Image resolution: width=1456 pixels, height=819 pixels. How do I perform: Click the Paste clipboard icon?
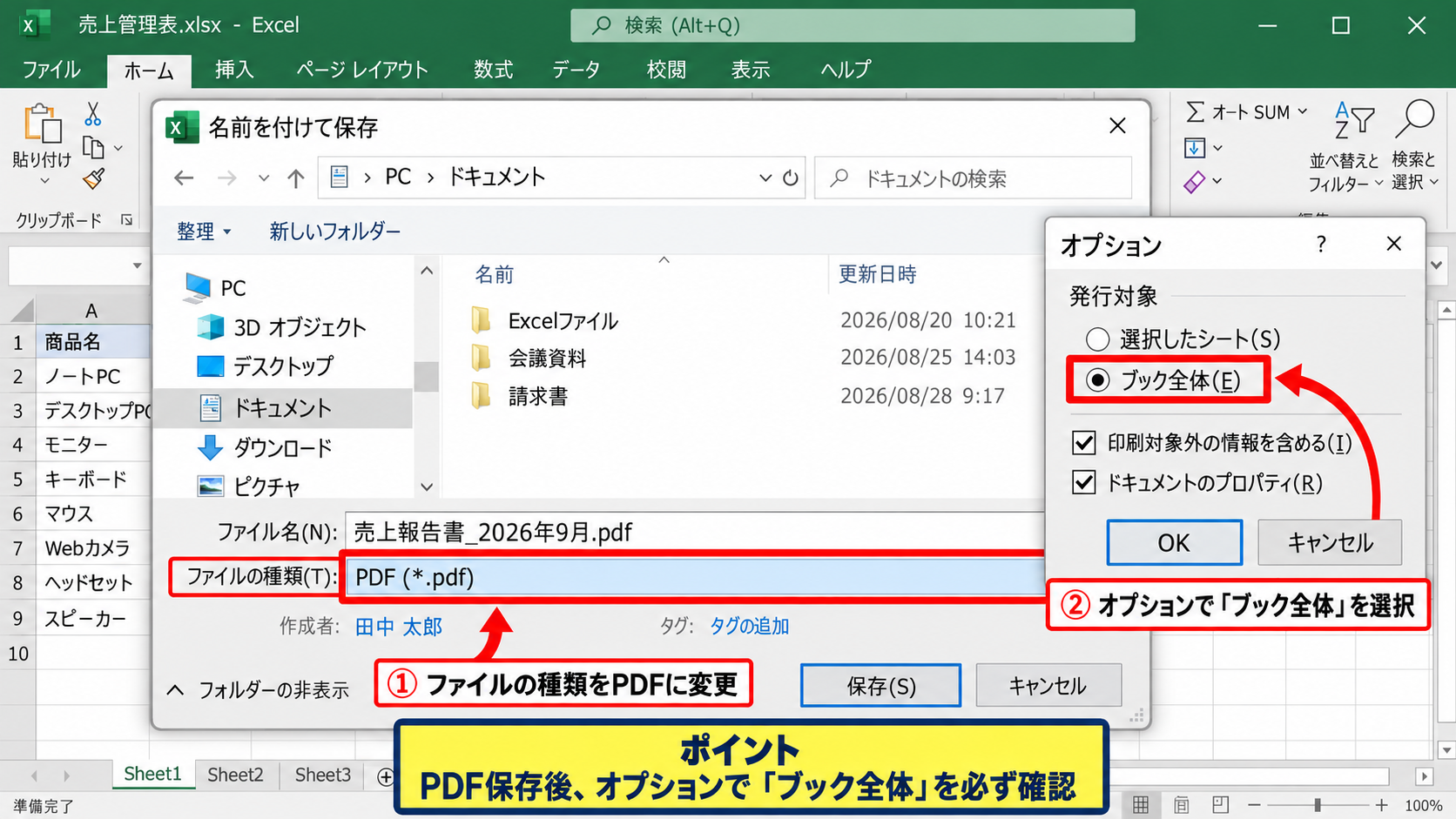[43, 123]
